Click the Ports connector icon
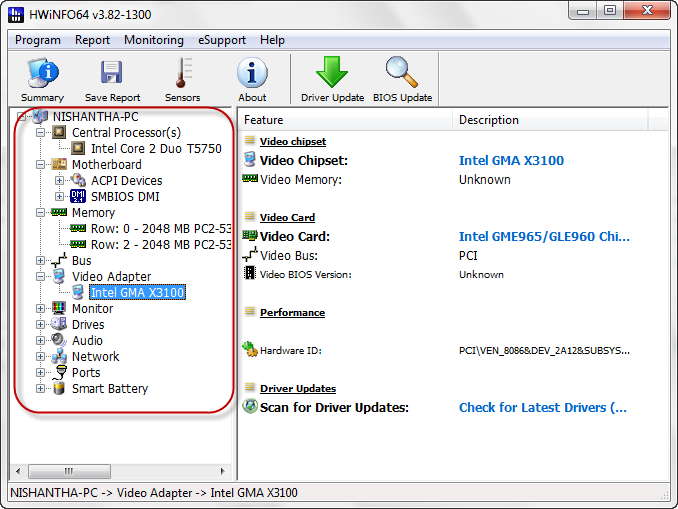Image resolution: width=678 pixels, height=509 pixels. [60, 372]
